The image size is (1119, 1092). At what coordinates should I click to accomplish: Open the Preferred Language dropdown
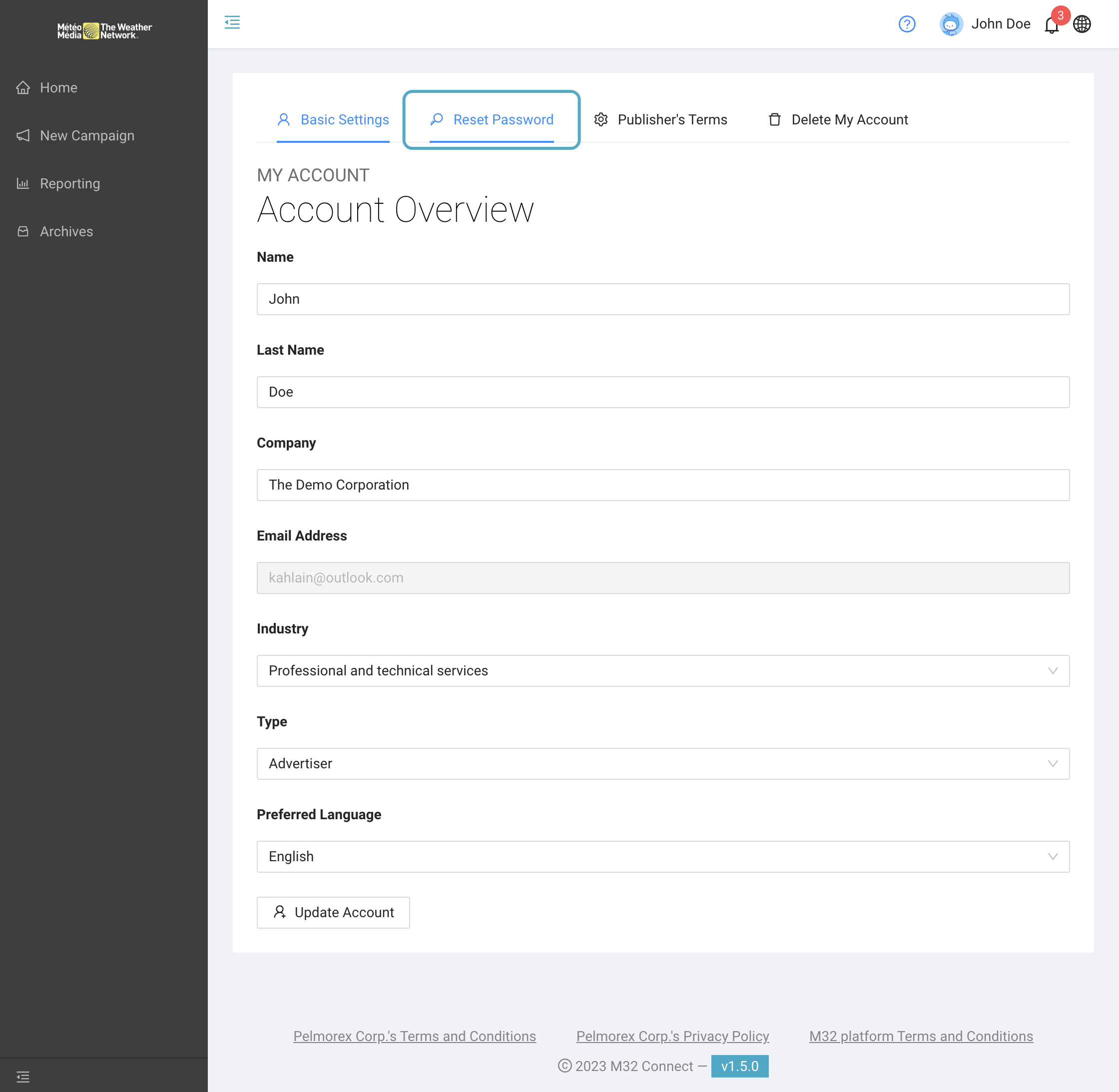(x=663, y=856)
